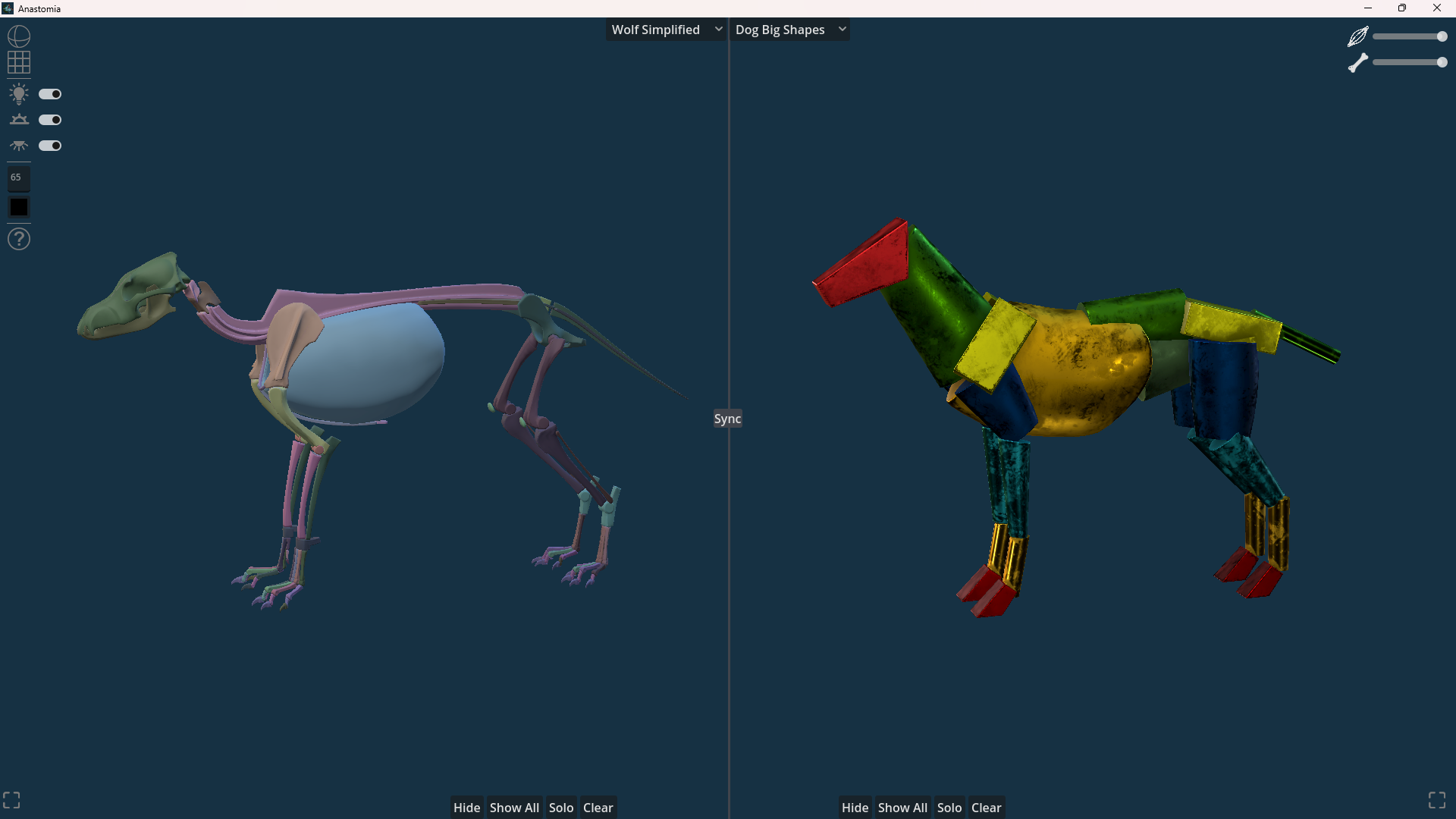
Task: Click the muscle feather icon
Action: pyautogui.click(x=1357, y=36)
